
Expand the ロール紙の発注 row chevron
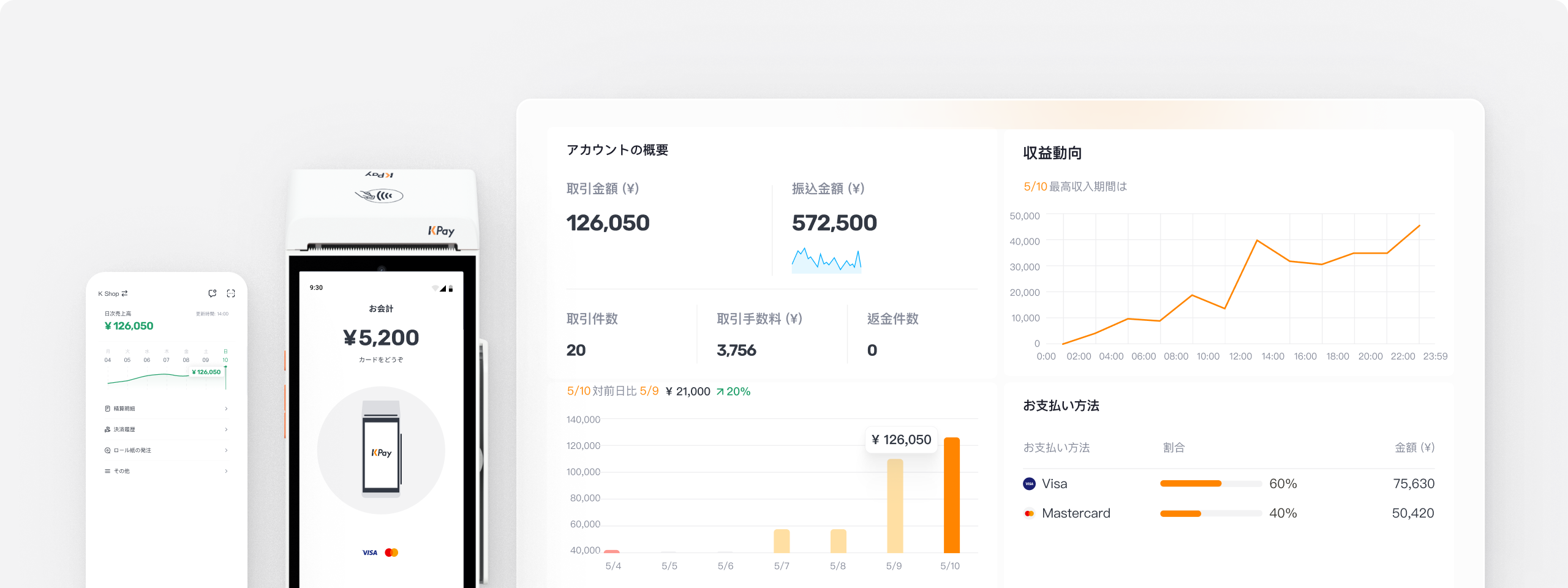click(226, 450)
